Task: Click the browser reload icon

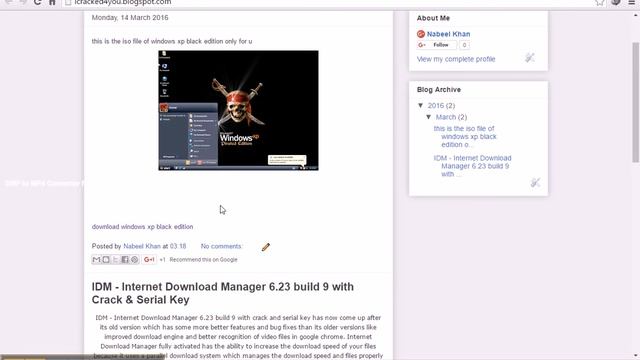Action: (38, 2)
